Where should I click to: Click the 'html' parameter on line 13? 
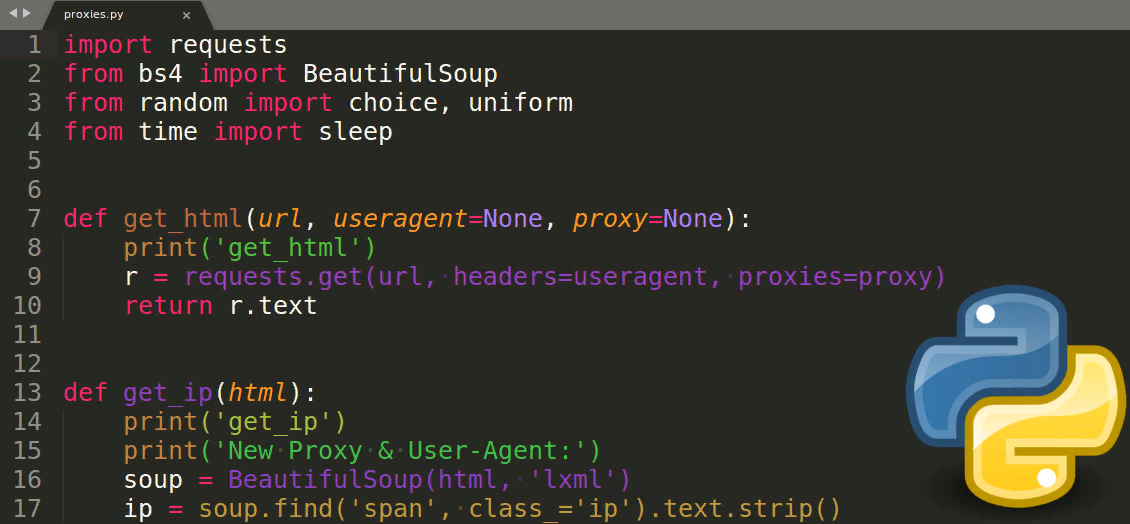258,393
